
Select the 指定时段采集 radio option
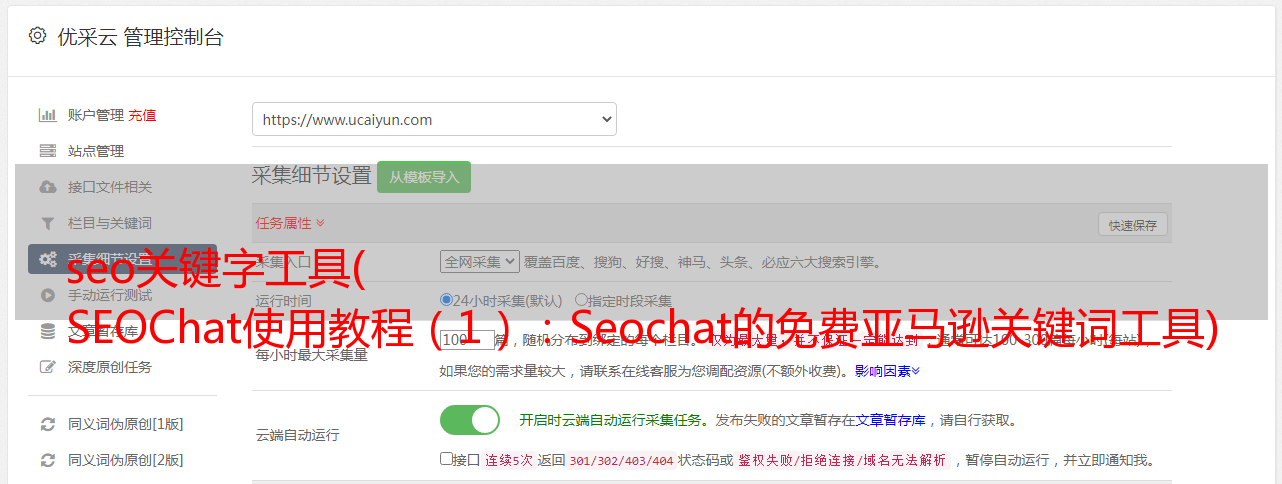click(x=581, y=300)
